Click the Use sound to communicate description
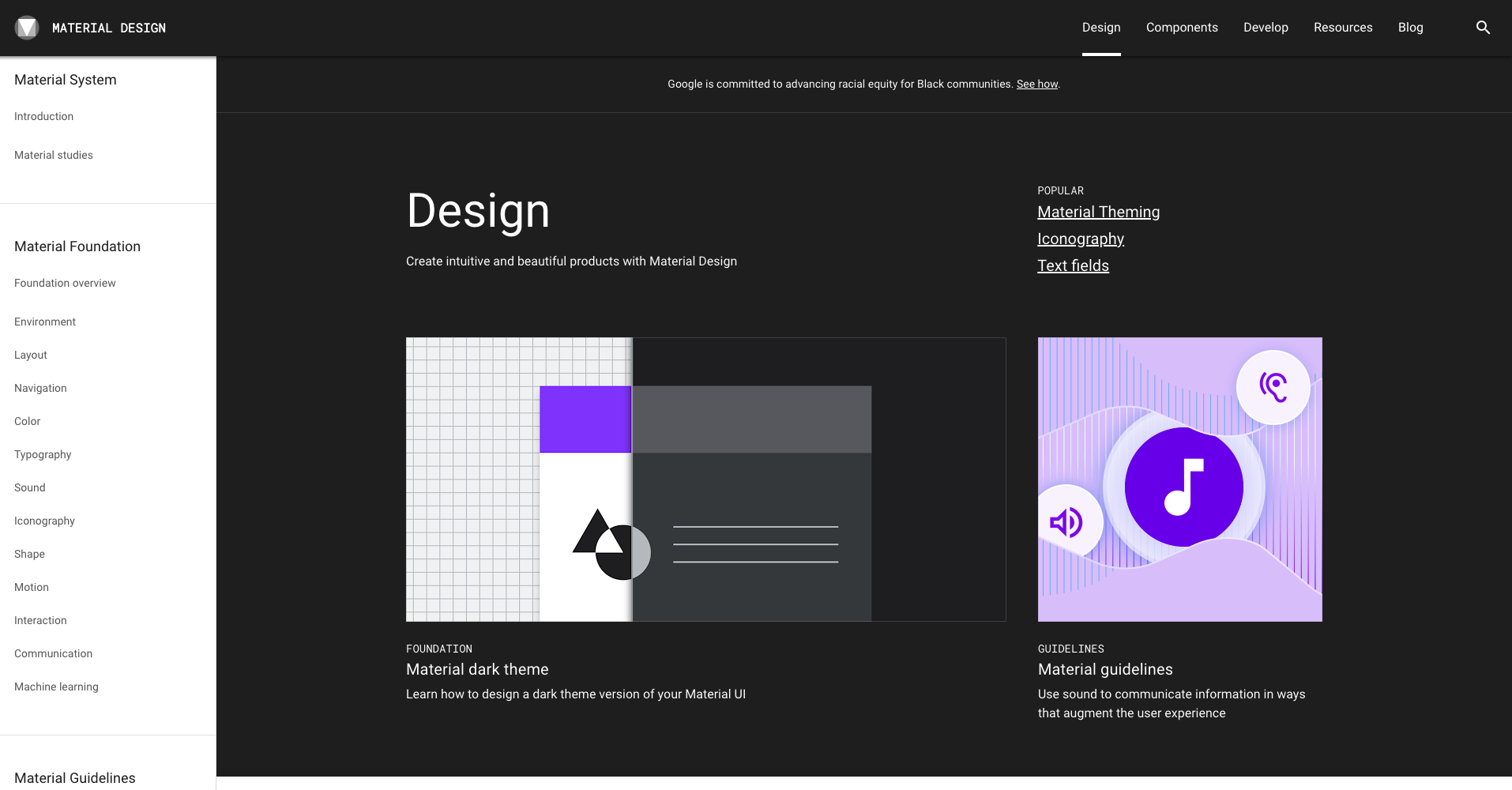This screenshot has width=1512, height=790. [x=1172, y=703]
